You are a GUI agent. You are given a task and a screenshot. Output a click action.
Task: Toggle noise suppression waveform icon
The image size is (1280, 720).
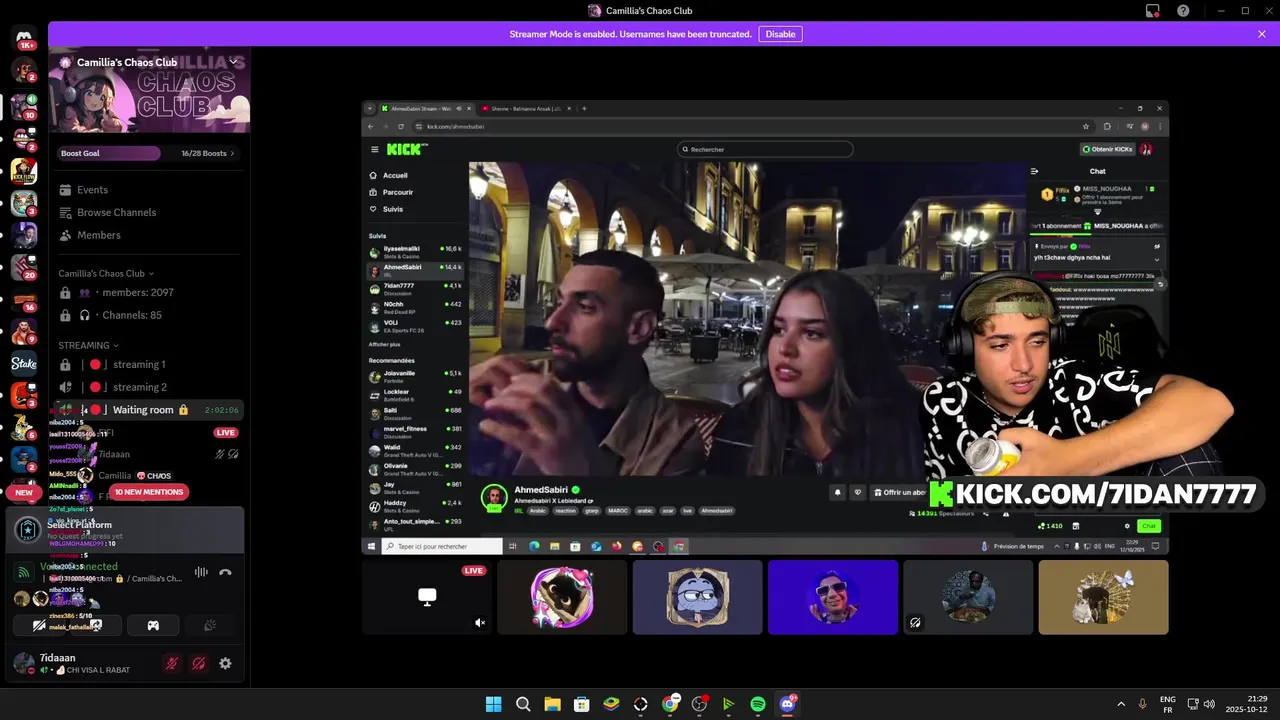pyautogui.click(x=201, y=572)
